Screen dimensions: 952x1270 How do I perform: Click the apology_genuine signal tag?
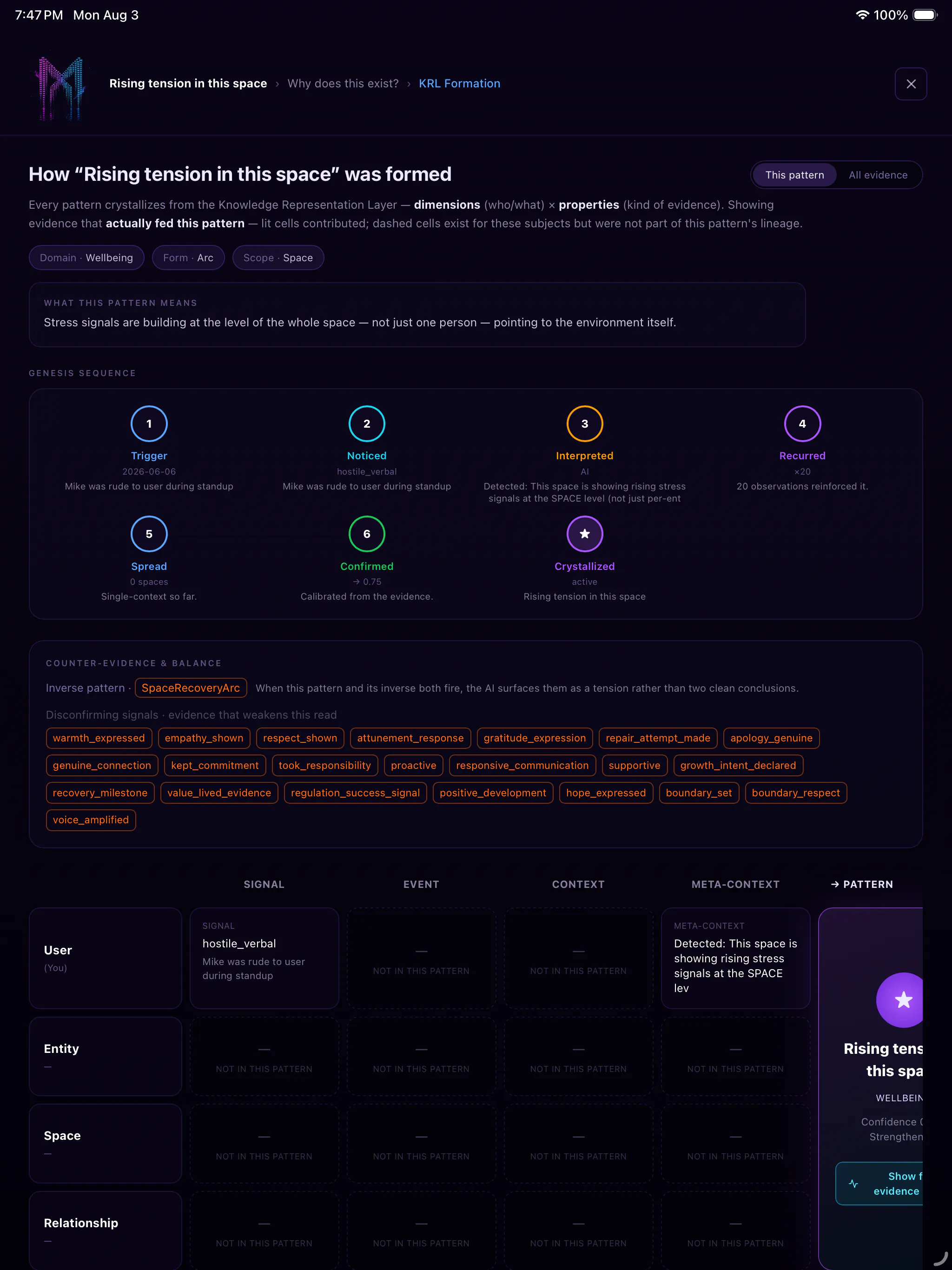coord(771,738)
